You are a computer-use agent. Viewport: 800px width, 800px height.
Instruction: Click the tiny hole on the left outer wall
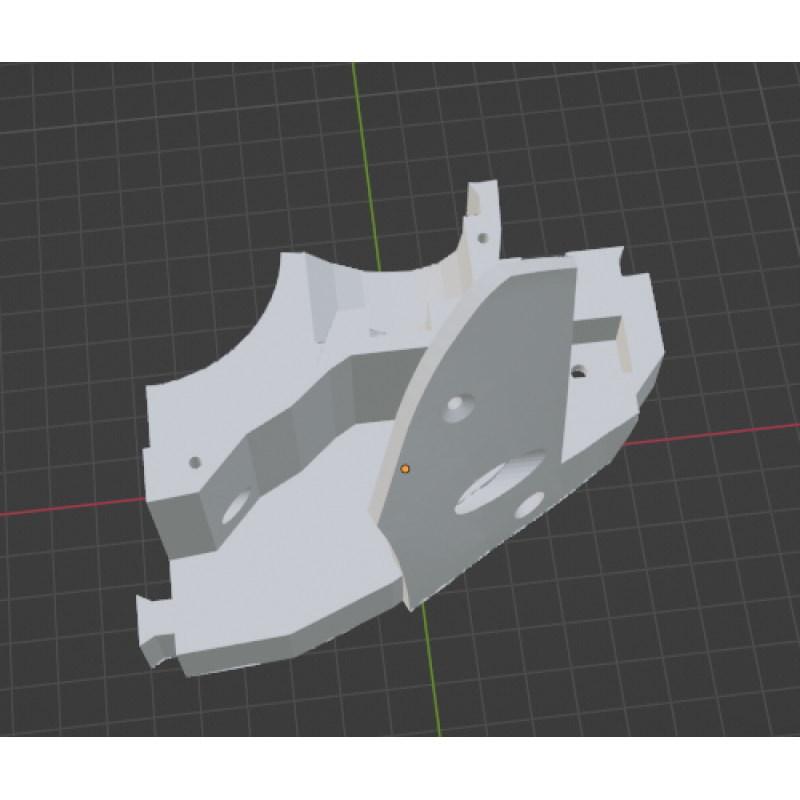(195, 462)
